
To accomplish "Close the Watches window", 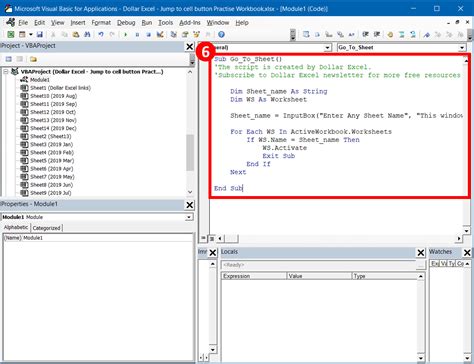I will coord(467,253).
